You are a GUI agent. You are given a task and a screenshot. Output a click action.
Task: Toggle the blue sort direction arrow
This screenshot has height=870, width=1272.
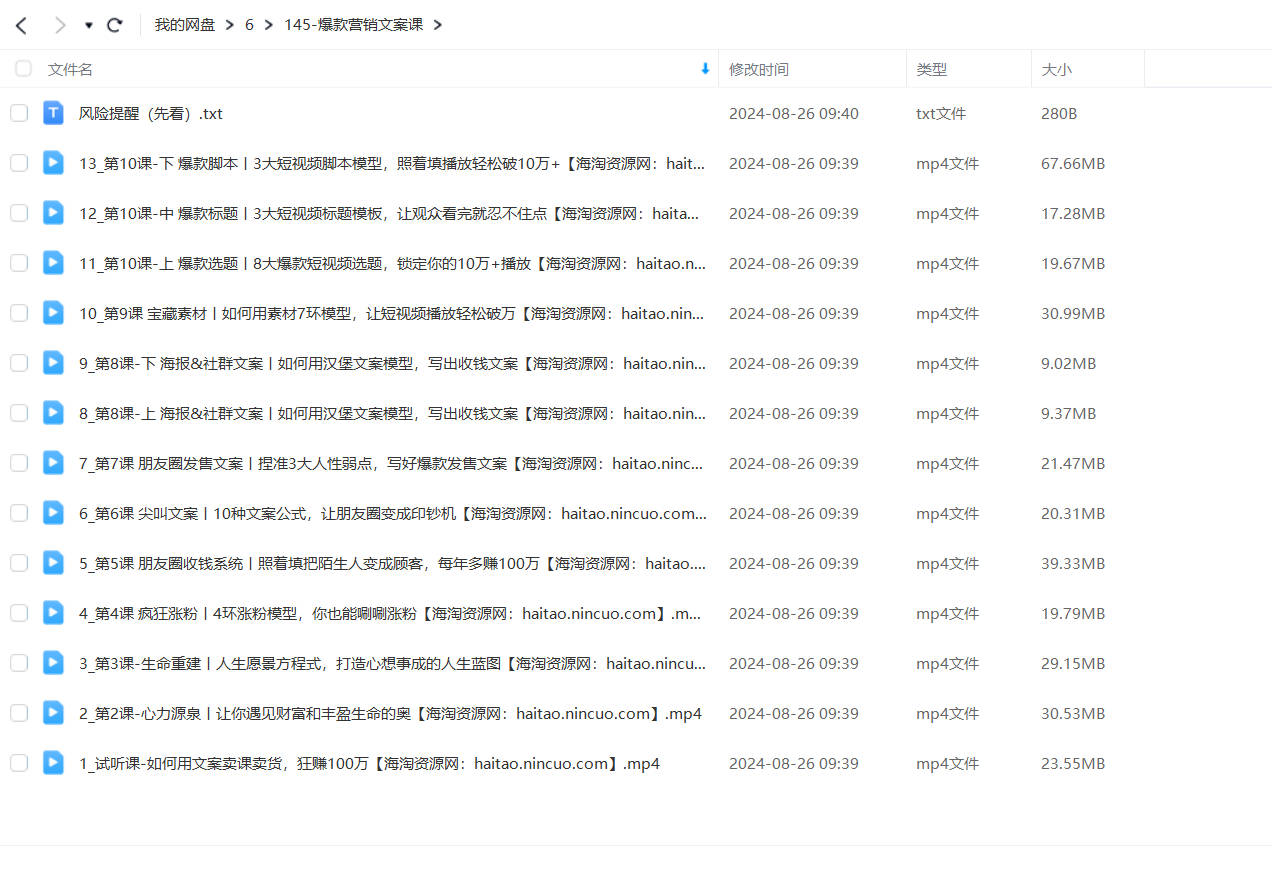tap(705, 69)
